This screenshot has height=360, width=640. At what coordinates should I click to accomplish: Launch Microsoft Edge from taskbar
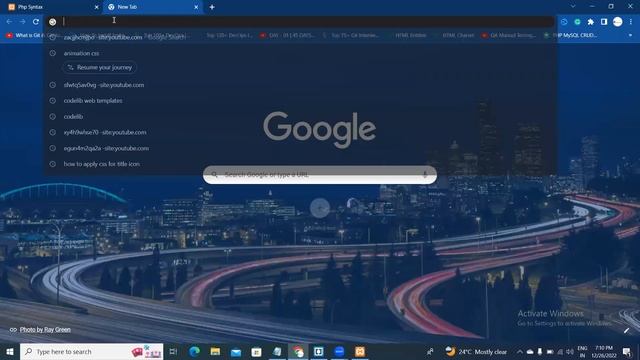[194, 351]
